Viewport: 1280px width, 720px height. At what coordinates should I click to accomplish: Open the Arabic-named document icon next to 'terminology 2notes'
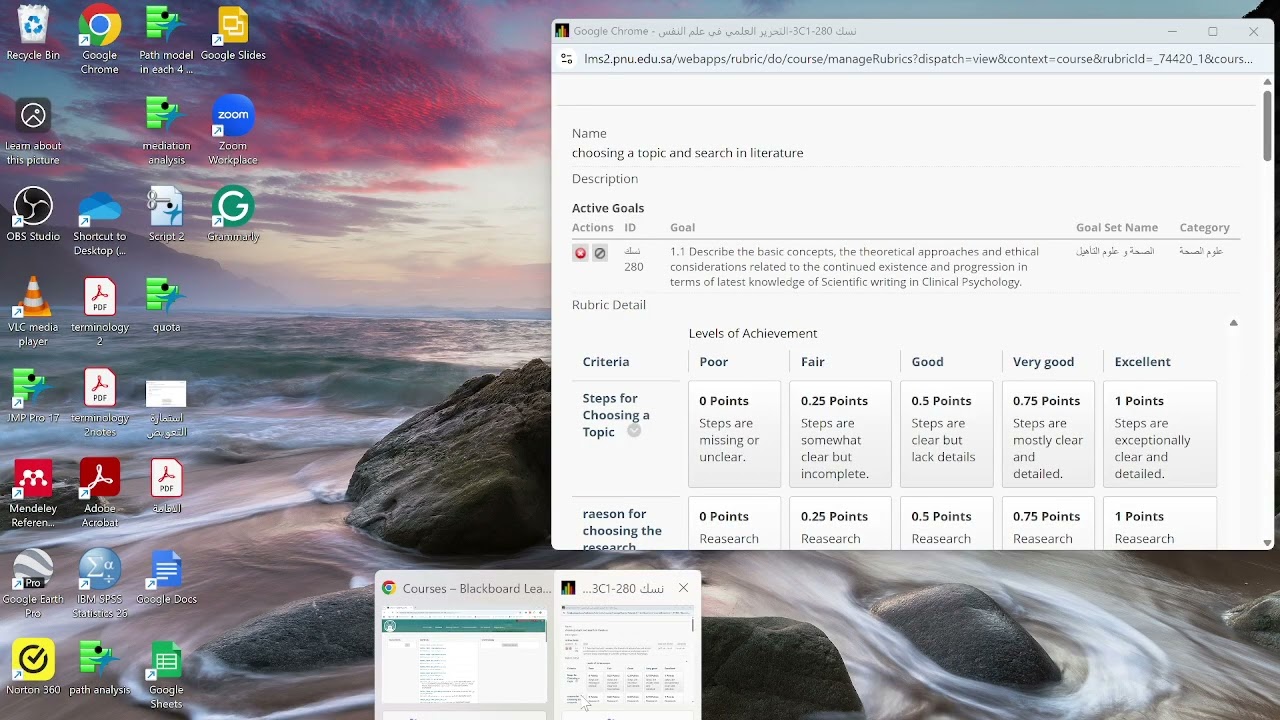click(x=166, y=410)
